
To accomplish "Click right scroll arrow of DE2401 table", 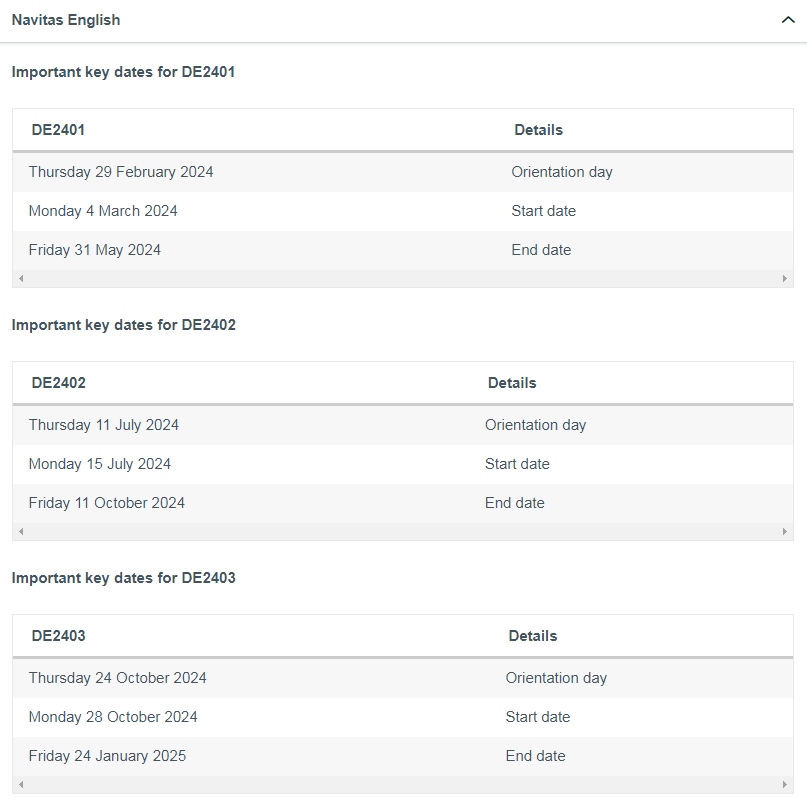I will click(785, 278).
